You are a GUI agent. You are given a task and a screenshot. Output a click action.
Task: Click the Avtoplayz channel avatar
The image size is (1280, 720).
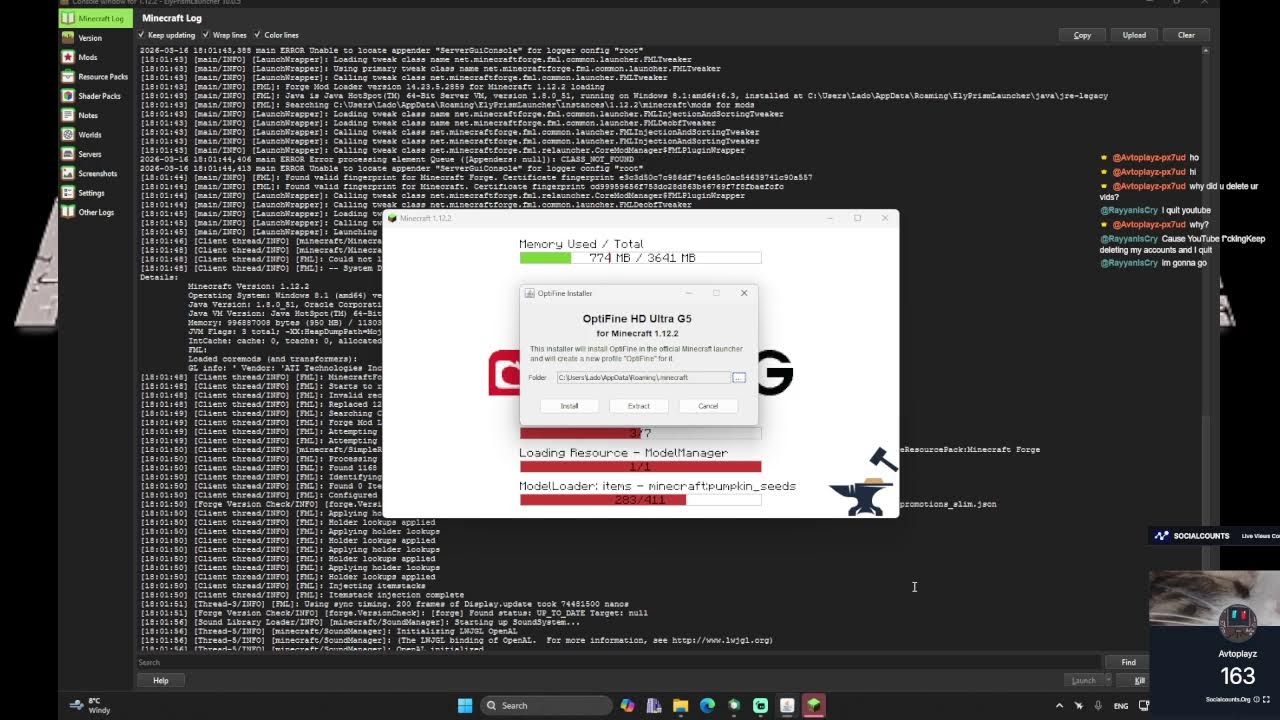pyautogui.click(x=1237, y=621)
